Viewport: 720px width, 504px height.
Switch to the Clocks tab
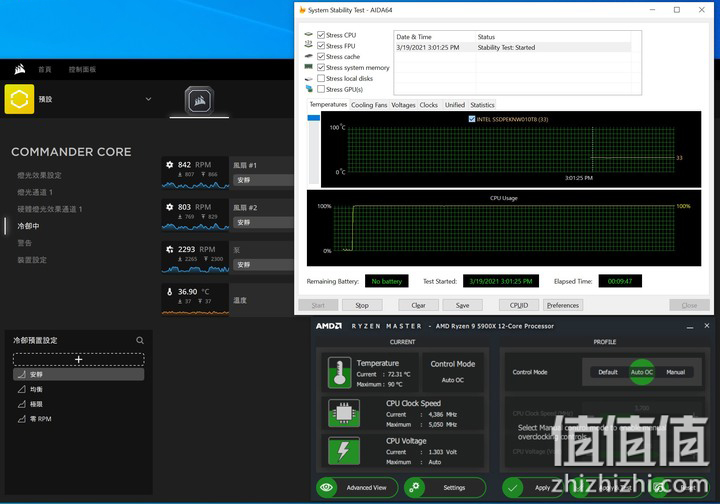coord(428,105)
